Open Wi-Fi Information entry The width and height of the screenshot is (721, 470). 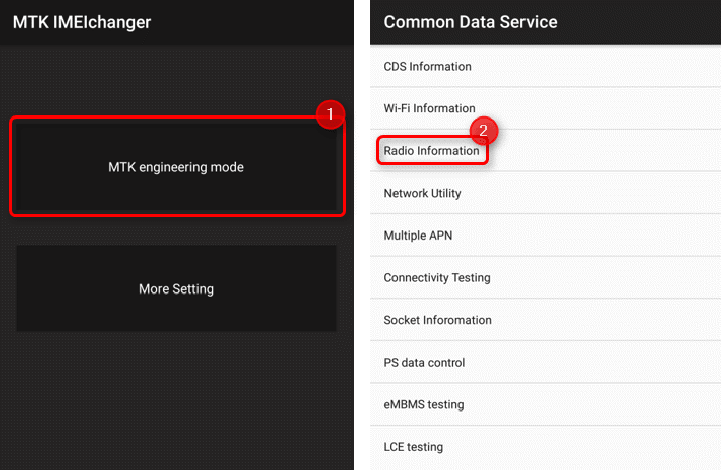[x=545, y=108]
